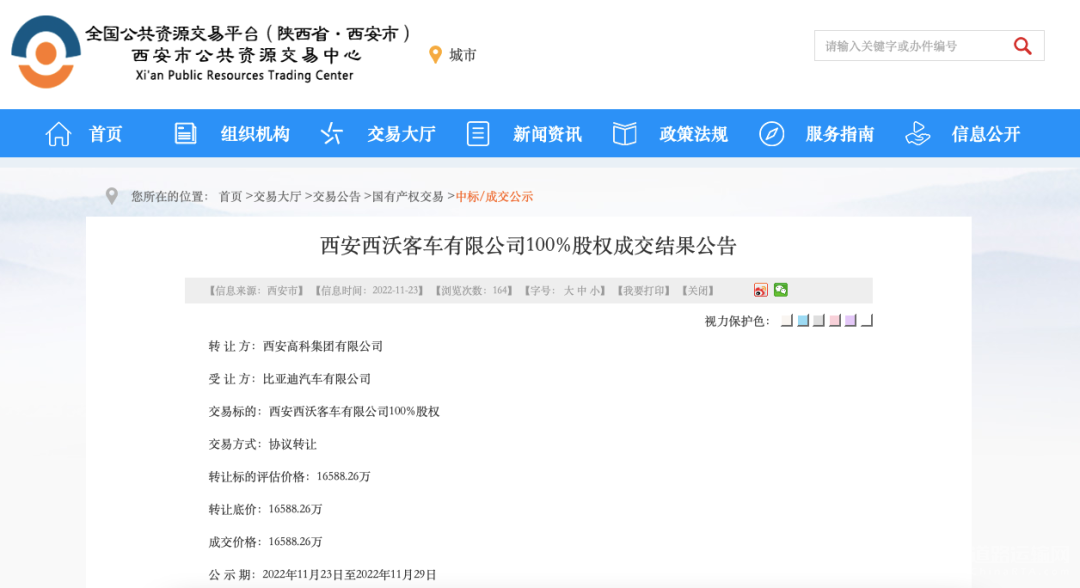Click the home icon in navigation bar

click(x=59, y=134)
